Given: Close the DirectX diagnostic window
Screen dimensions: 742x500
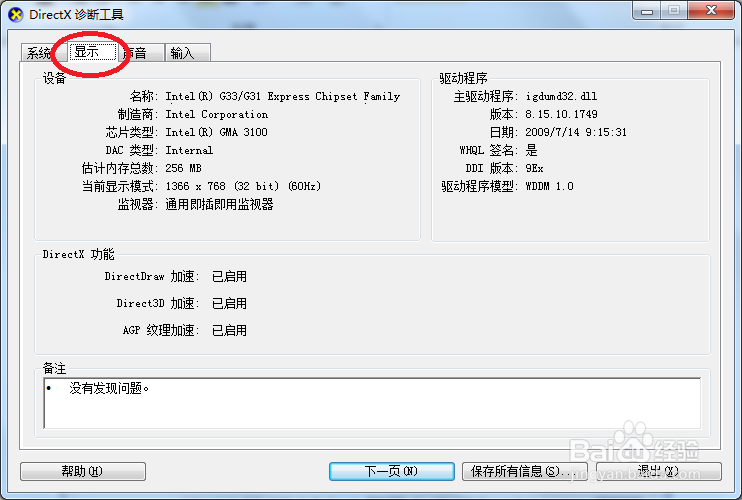Looking at the screenshot, I should click(x=711, y=11).
